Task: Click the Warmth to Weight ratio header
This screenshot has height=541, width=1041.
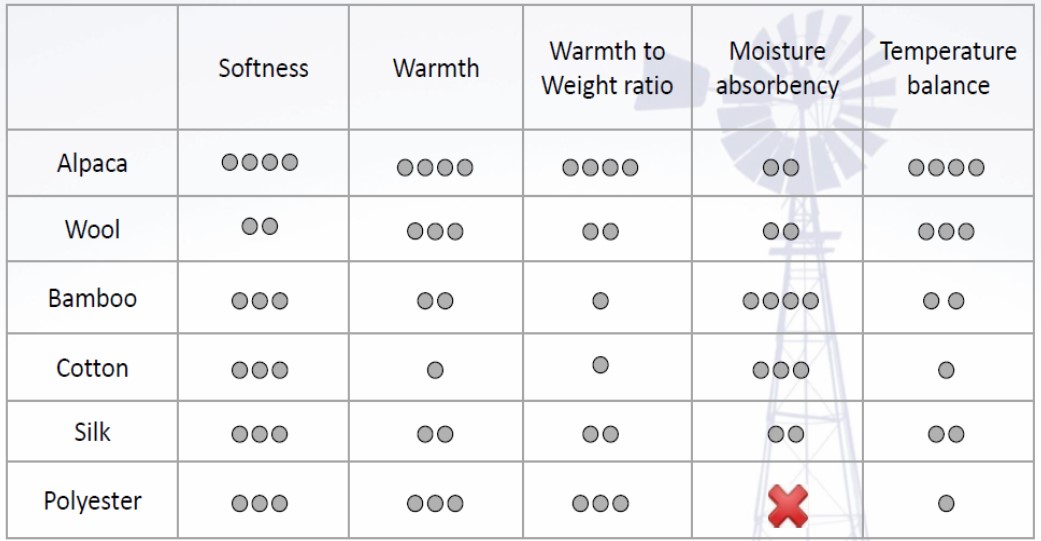Action: (607, 68)
